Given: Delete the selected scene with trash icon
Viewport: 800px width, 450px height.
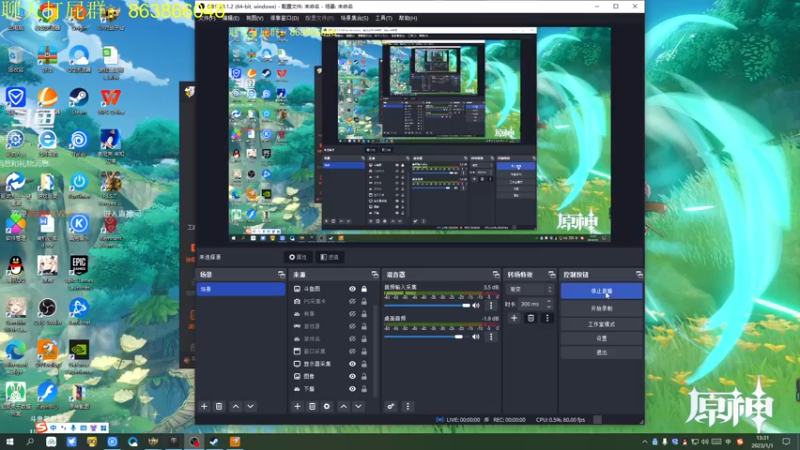Looking at the screenshot, I should click(x=219, y=406).
